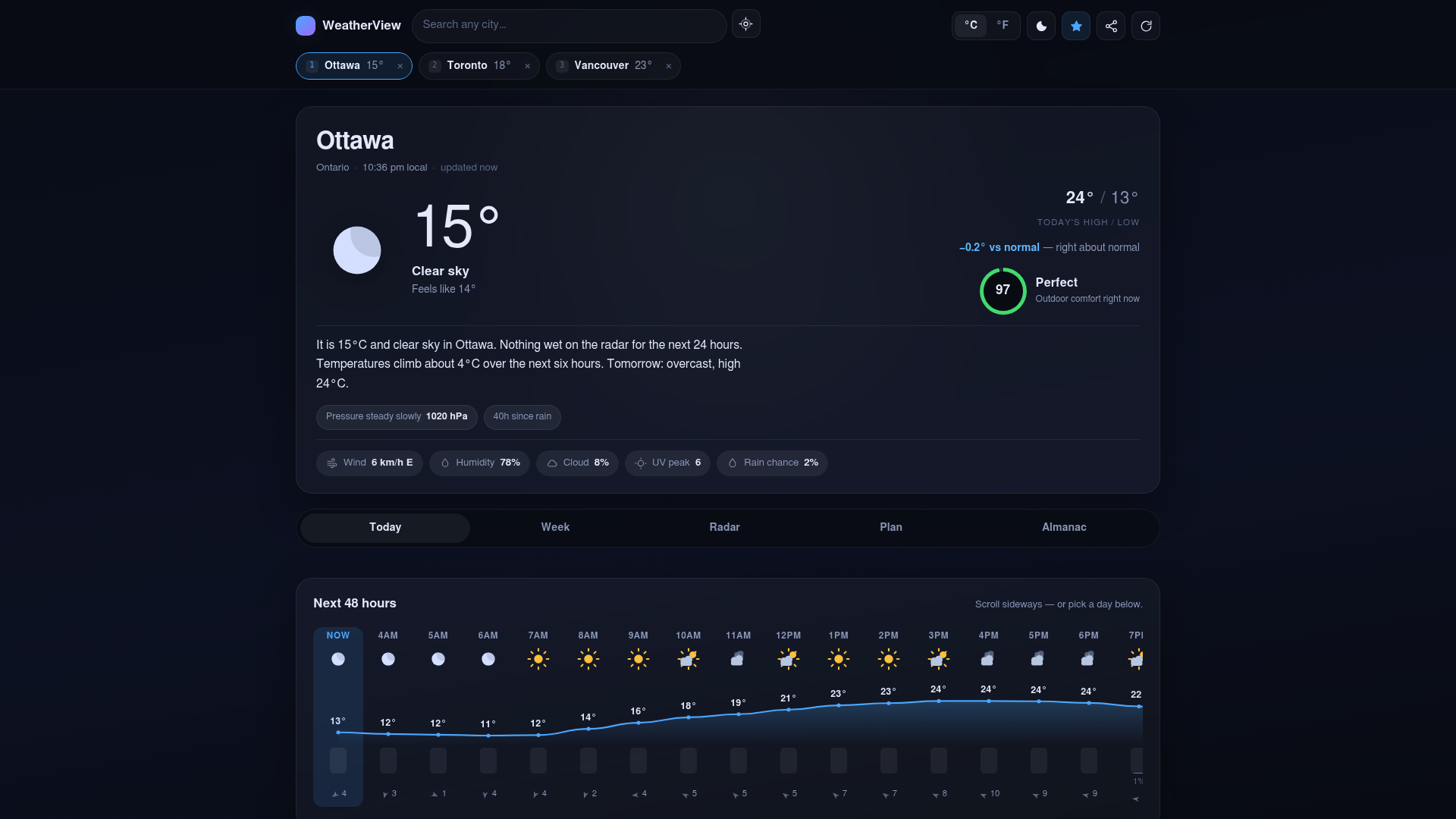Click the precipitation bar under 2PM
1456x819 pixels.
tap(889, 761)
